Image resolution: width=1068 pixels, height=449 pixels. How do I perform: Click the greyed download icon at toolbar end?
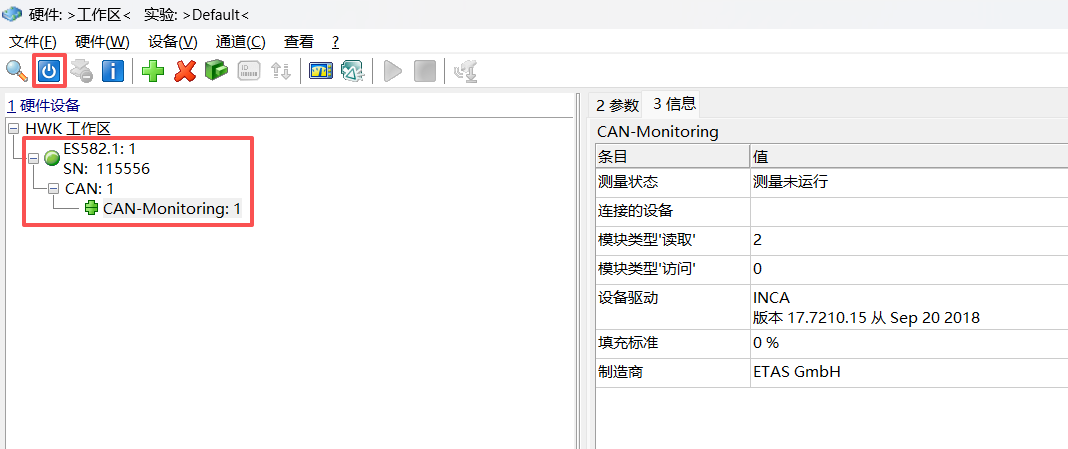[x=465, y=71]
